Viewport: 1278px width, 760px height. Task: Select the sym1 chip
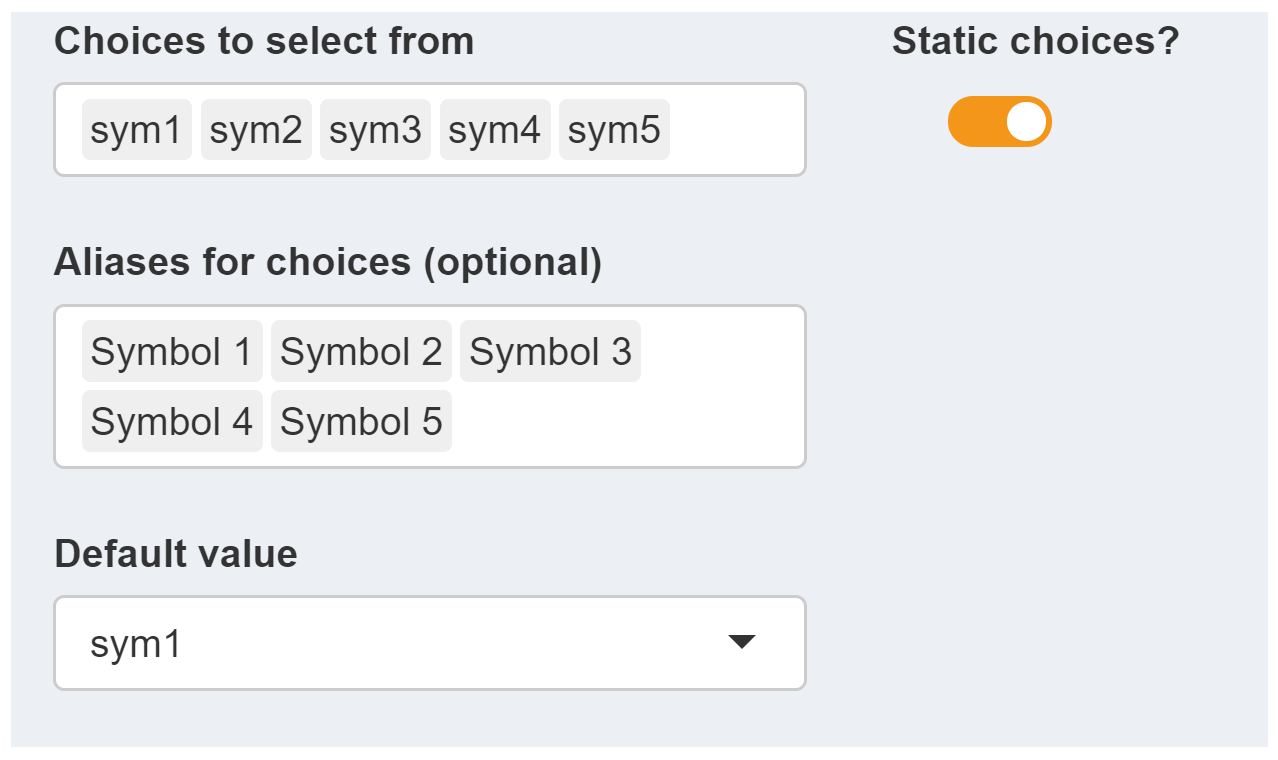coord(136,128)
